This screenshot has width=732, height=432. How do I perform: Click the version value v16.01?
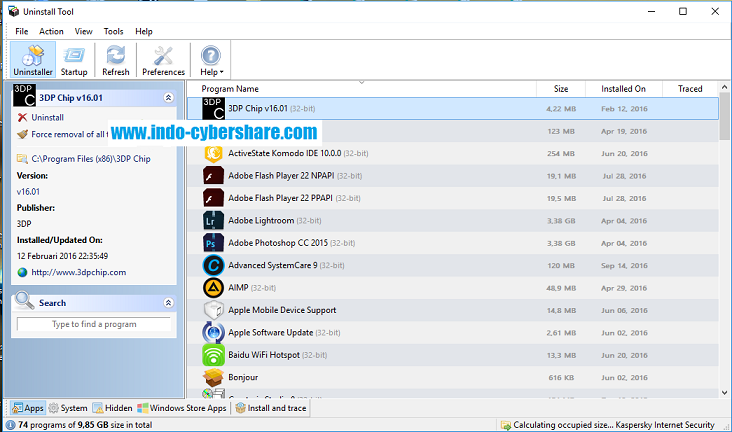coord(28,191)
